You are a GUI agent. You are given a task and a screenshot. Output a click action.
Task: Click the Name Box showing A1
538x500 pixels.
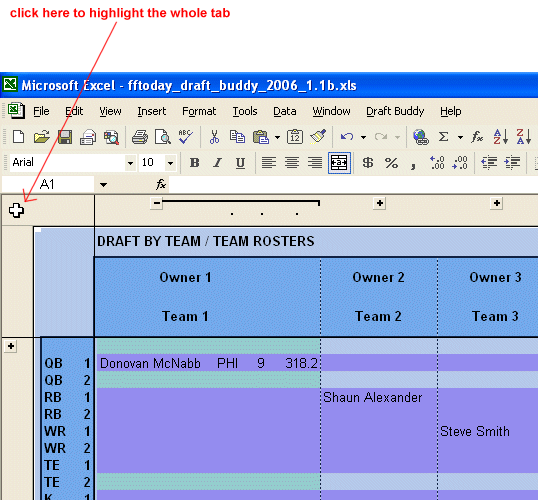tap(48, 185)
